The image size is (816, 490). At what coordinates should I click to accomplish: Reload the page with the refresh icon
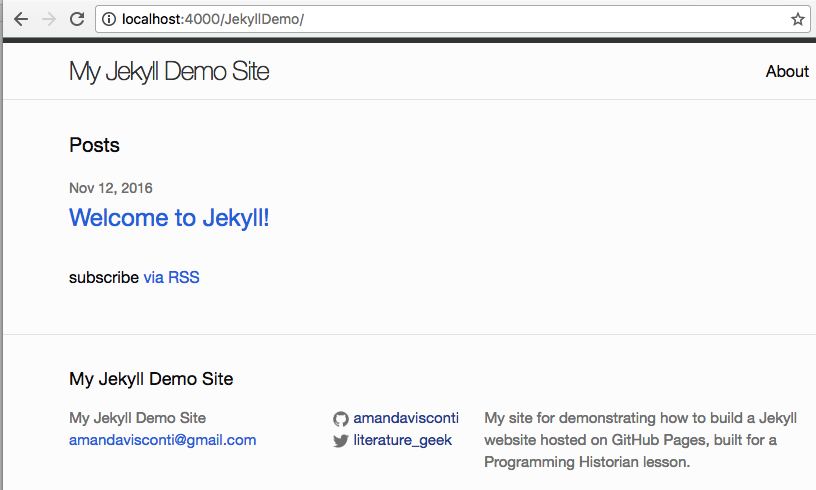pyautogui.click(x=76, y=19)
